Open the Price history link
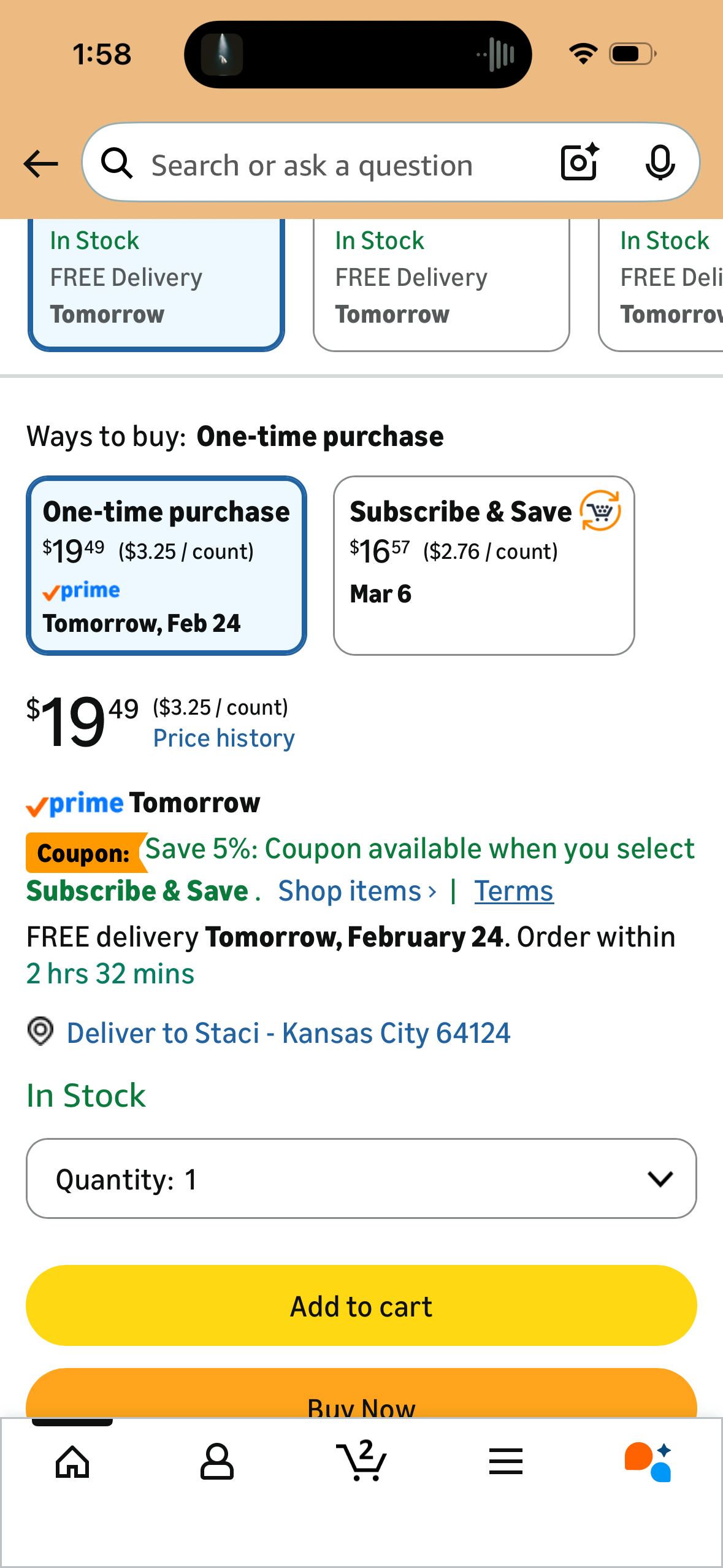This screenshot has width=723, height=1568. (x=224, y=739)
